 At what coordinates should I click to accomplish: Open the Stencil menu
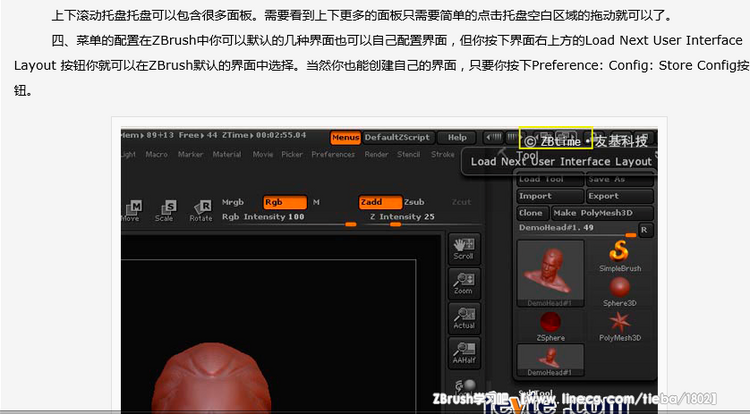point(408,154)
